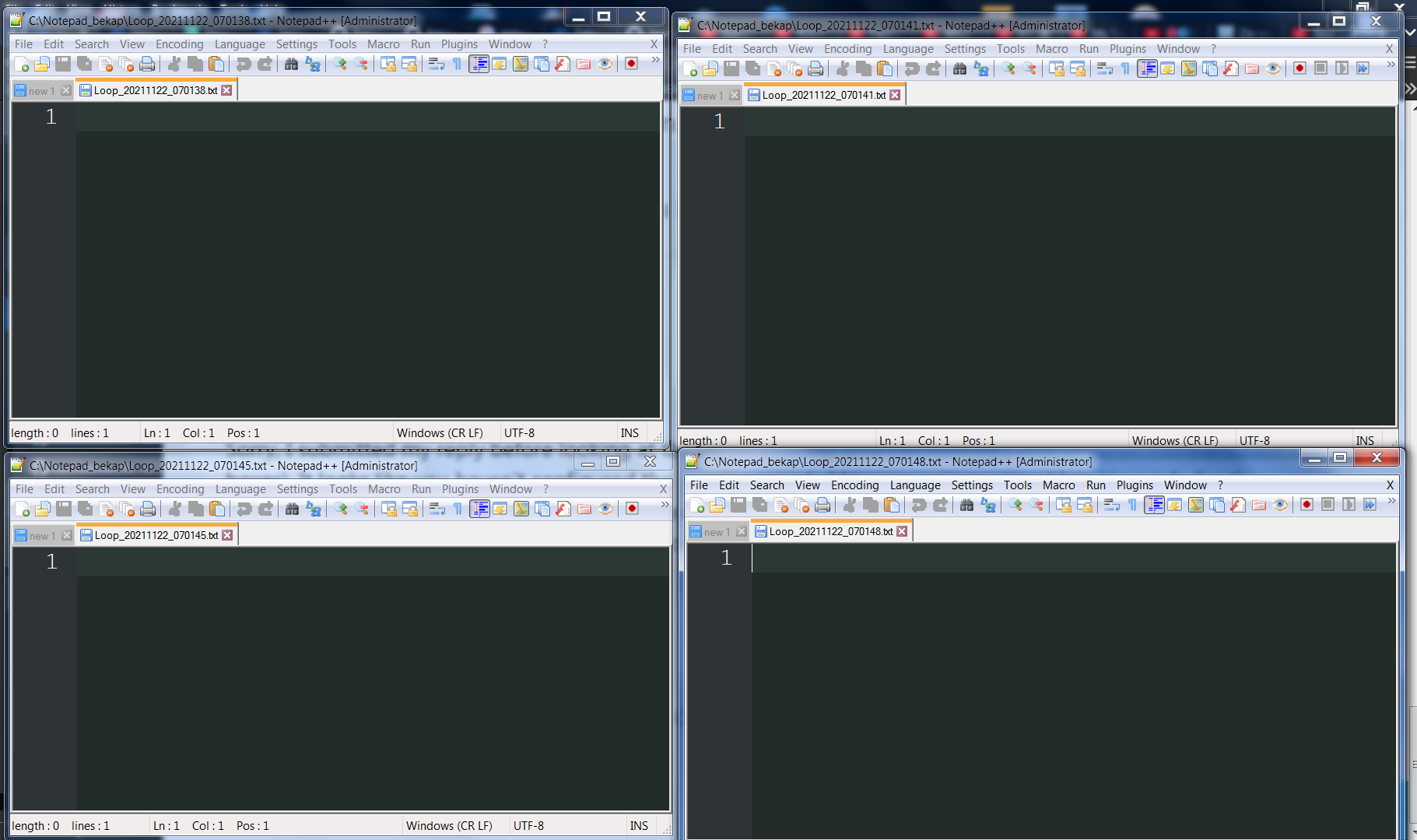The width and height of the screenshot is (1417, 840).
Task: Open View menu in the 070145 window
Action: point(133,489)
